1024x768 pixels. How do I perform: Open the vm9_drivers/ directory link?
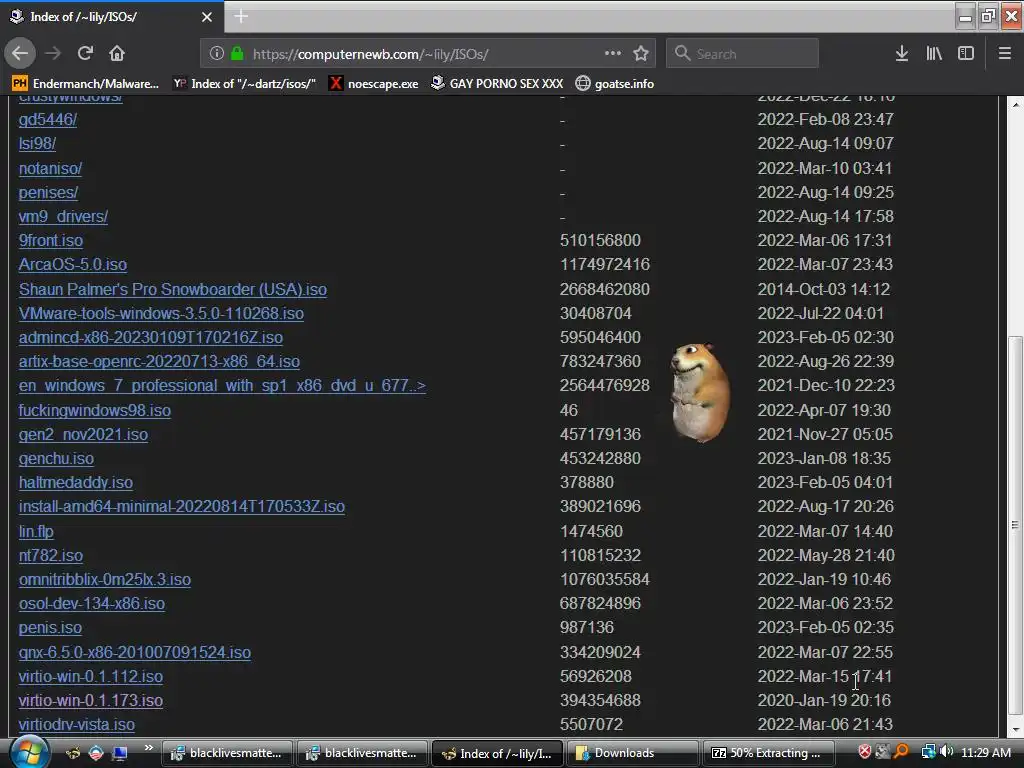pyautogui.click(x=63, y=217)
